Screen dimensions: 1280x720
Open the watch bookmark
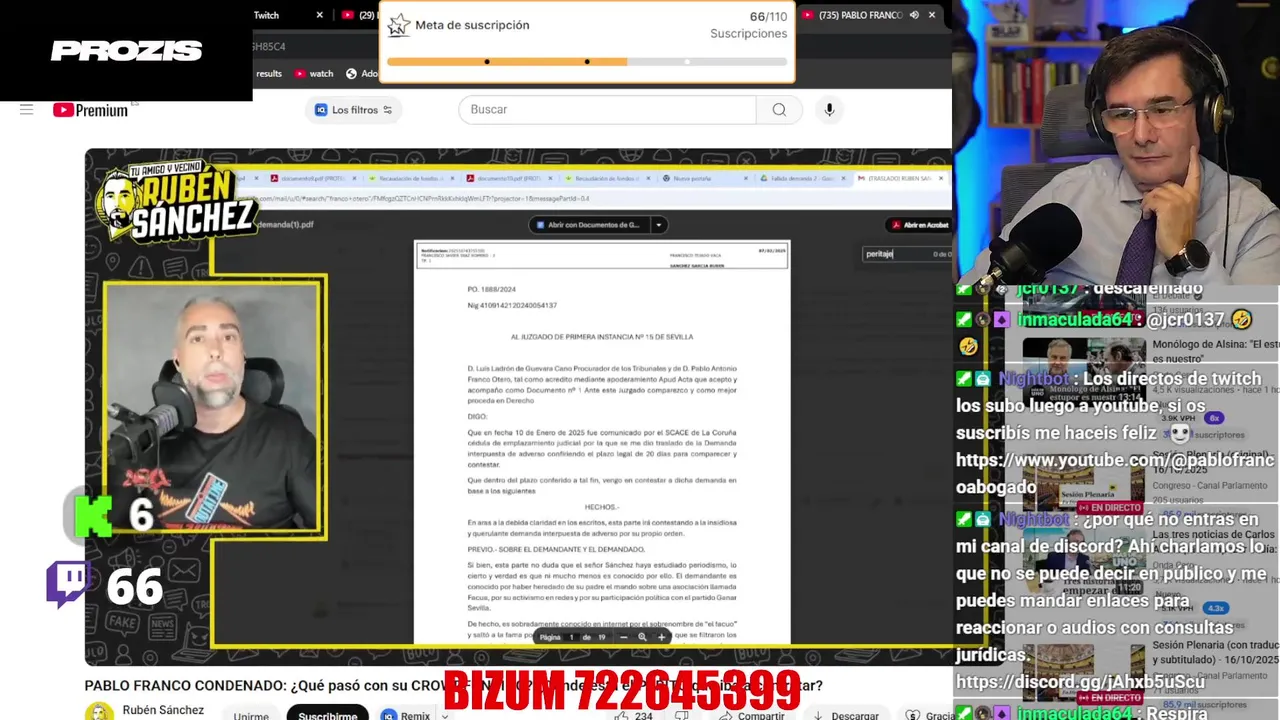314,73
